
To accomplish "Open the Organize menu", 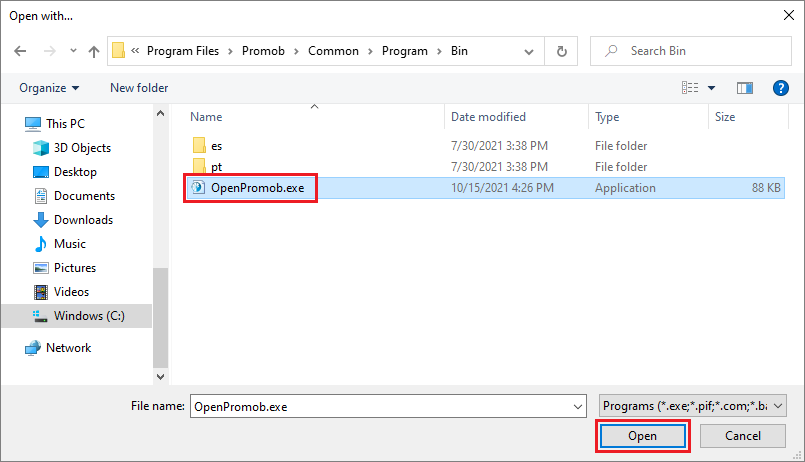I will tap(49, 88).
